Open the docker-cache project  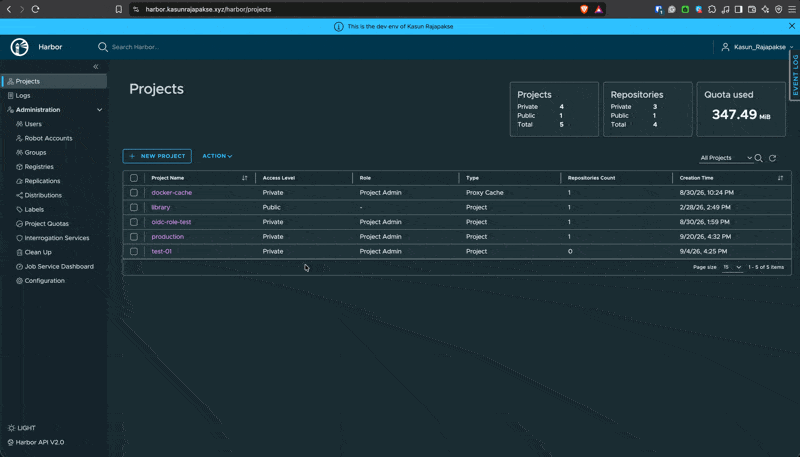171,193
